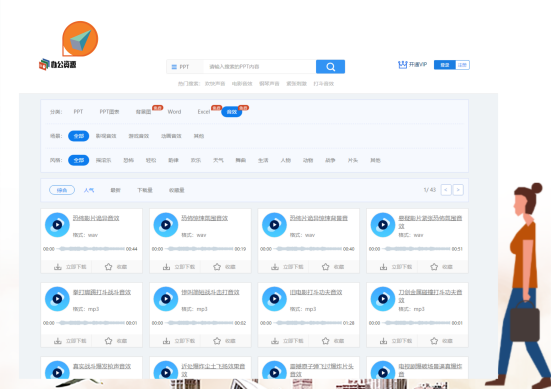Sort results by 综合

(x=62, y=190)
